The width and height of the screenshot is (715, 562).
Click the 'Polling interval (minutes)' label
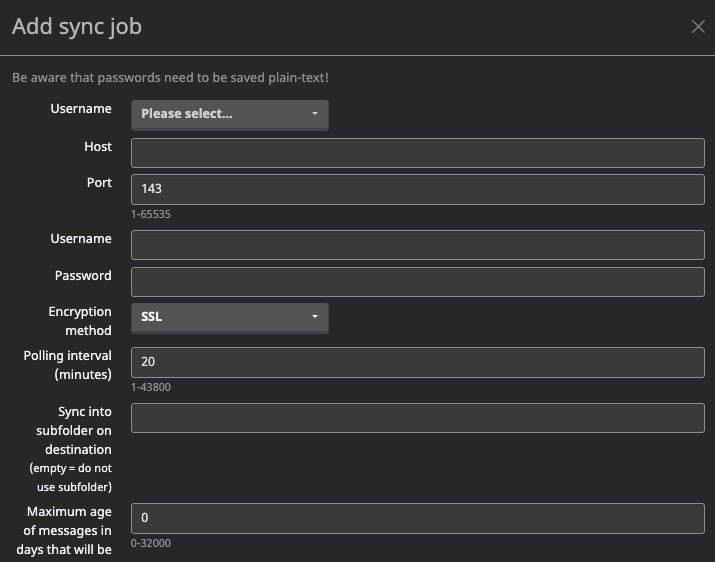(67, 365)
